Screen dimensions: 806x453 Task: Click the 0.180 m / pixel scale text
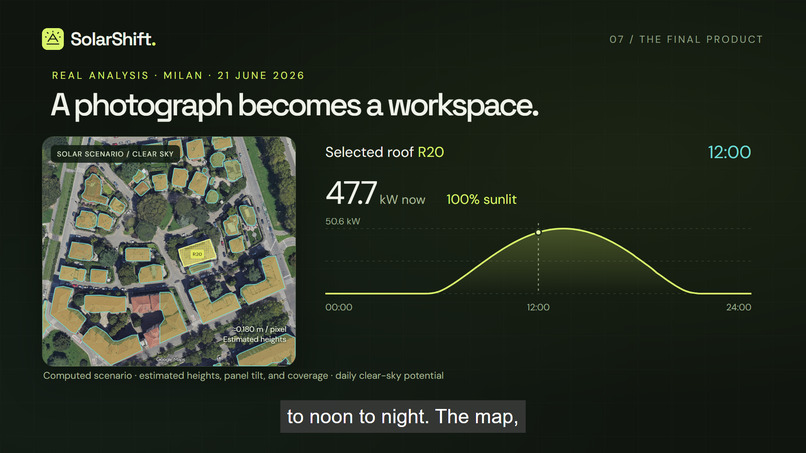(x=260, y=329)
